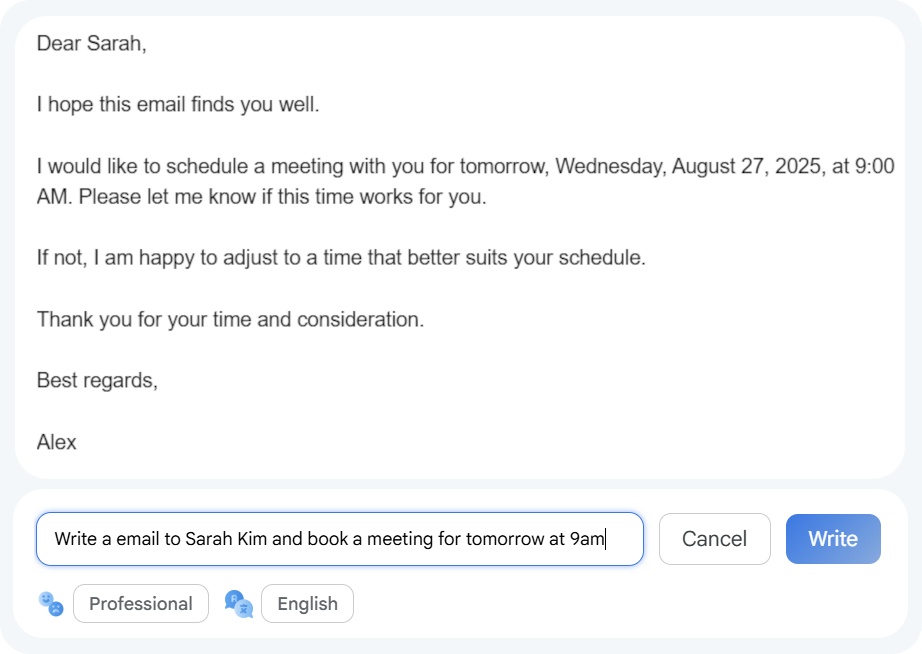Click the "Dear Sarah," greeting line
The image size is (922, 654).
(91, 44)
